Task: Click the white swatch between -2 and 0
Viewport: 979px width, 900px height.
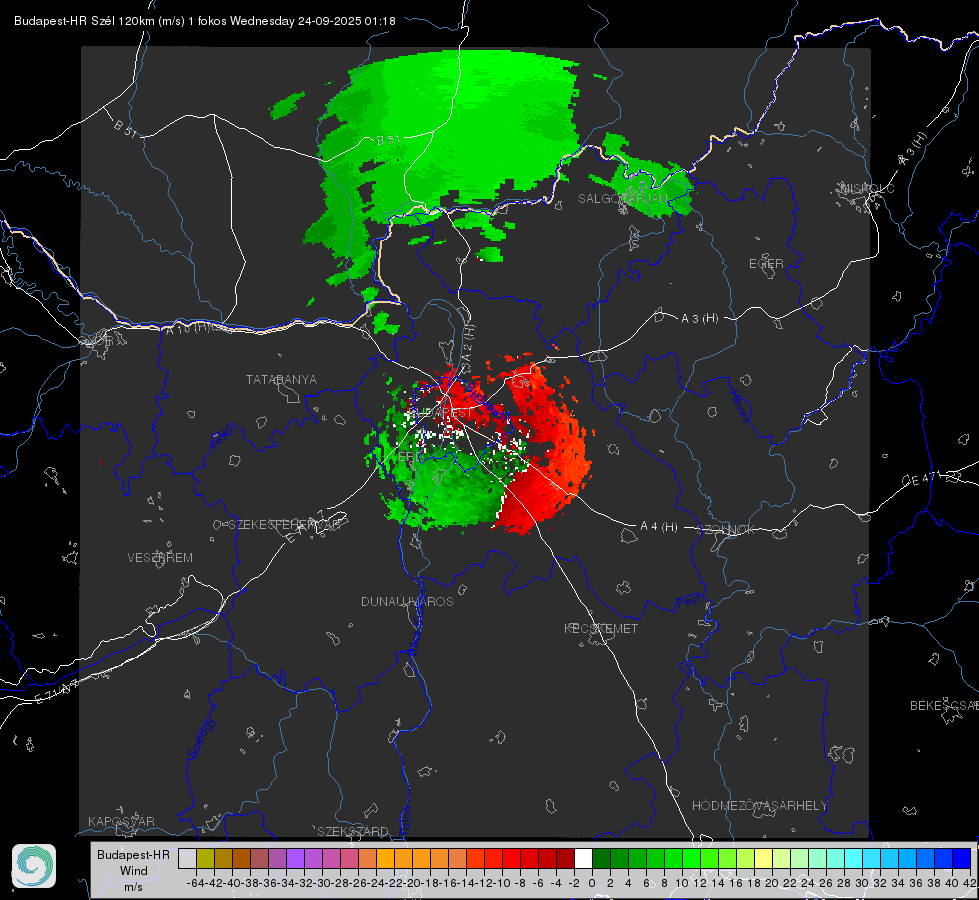Action: [x=583, y=859]
